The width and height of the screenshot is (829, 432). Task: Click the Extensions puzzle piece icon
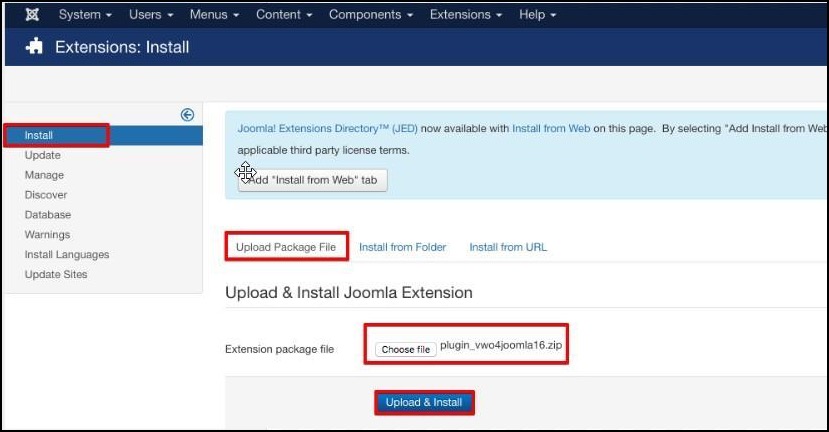point(34,47)
